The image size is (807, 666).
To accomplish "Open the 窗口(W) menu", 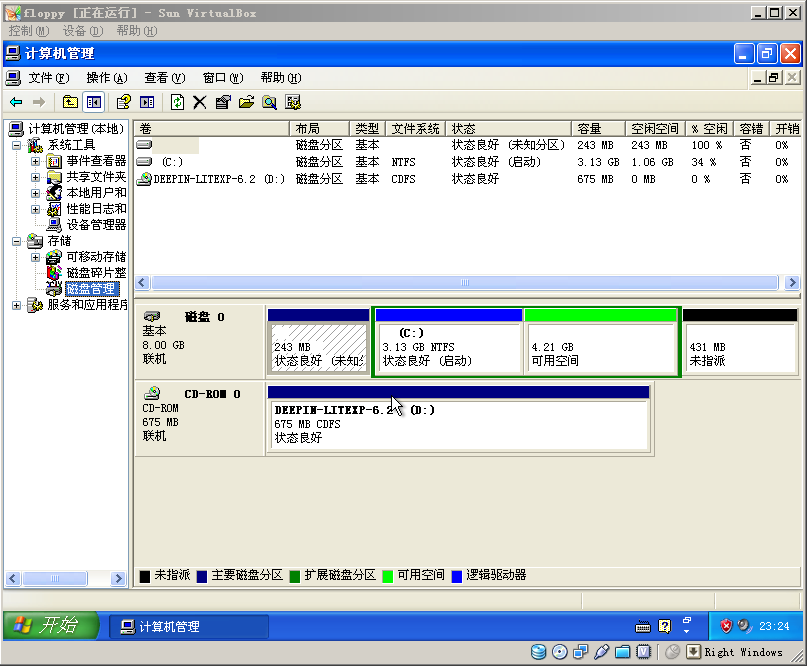I will [x=223, y=78].
